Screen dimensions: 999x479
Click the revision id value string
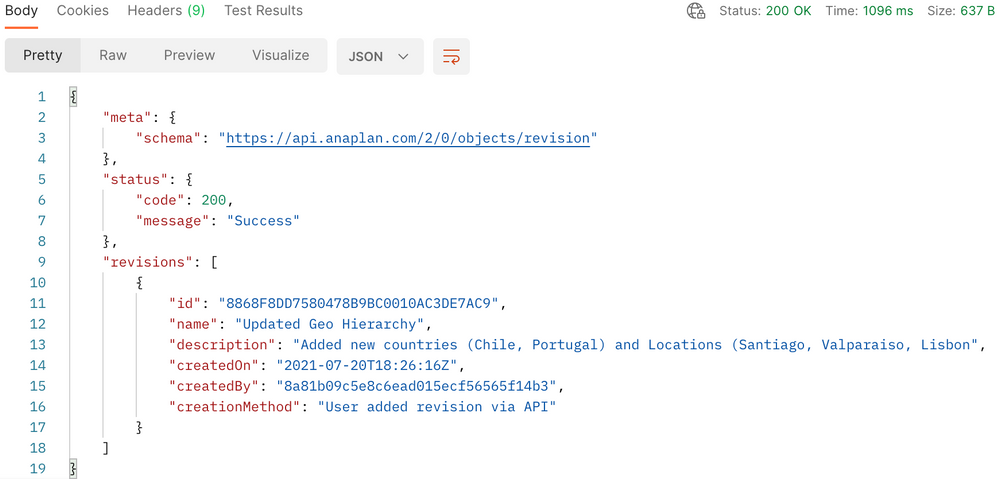click(358, 303)
